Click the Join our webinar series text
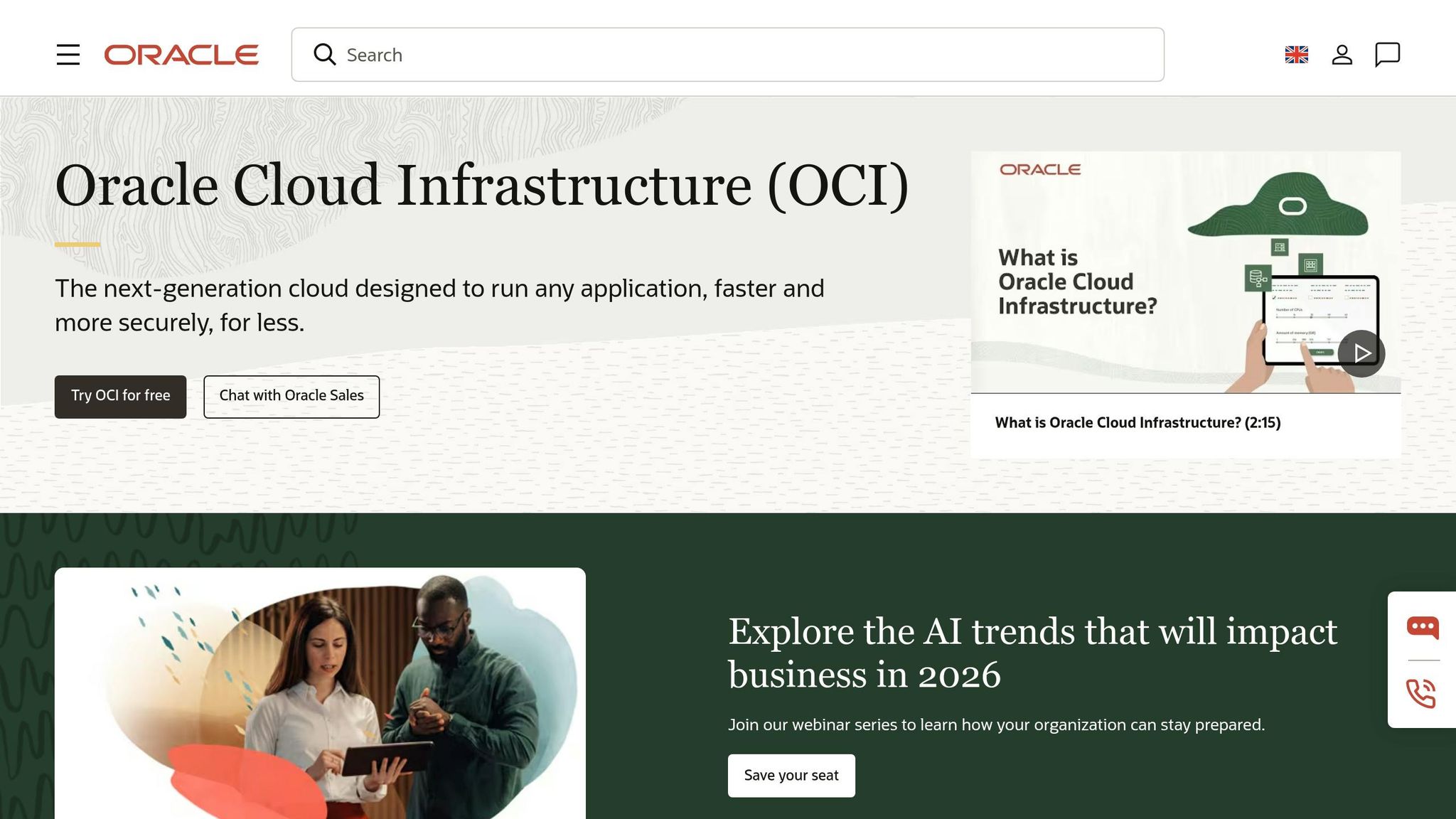Image resolution: width=1456 pixels, height=819 pixels. tap(997, 725)
